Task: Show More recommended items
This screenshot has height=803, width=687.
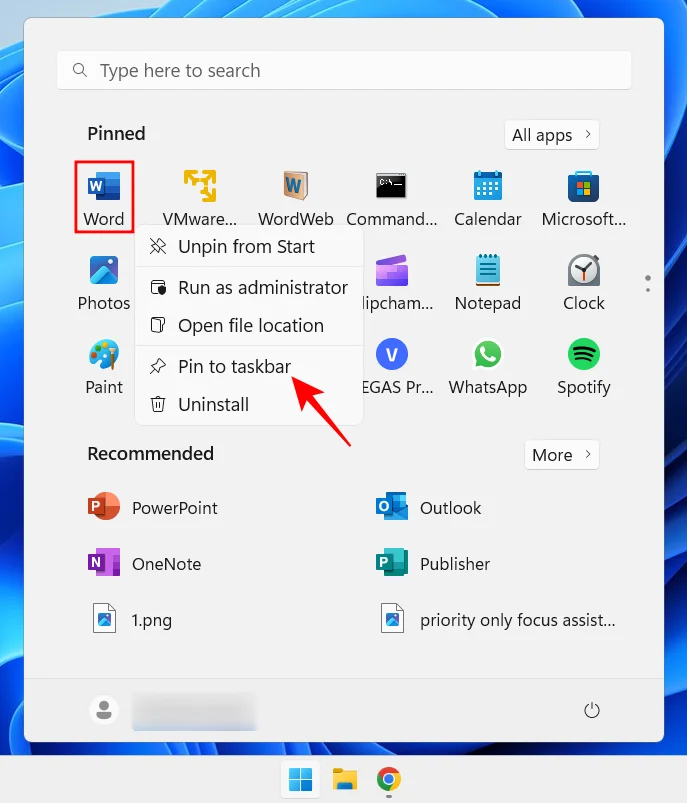Action: tap(562, 455)
